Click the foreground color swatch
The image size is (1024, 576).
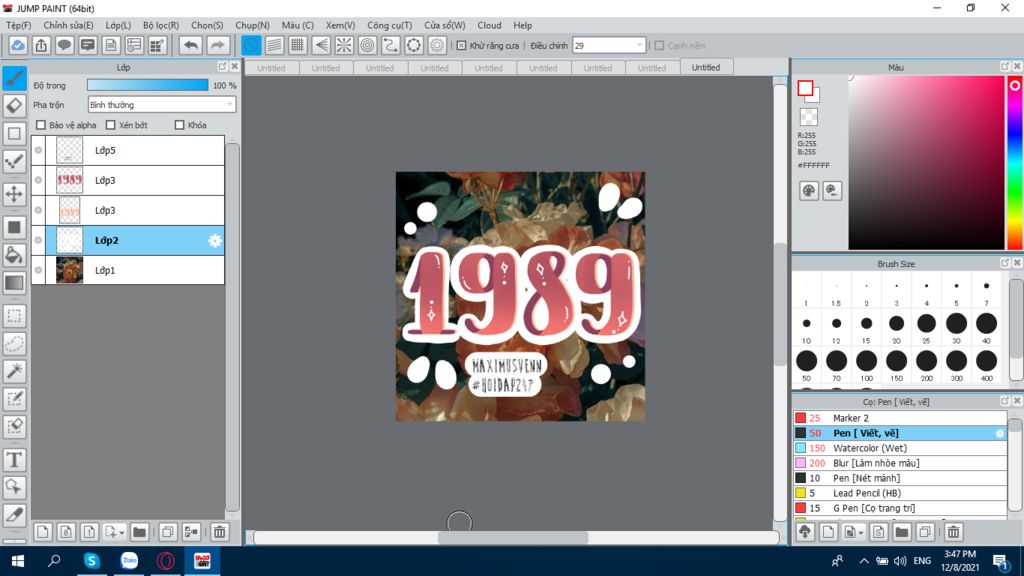coord(805,88)
